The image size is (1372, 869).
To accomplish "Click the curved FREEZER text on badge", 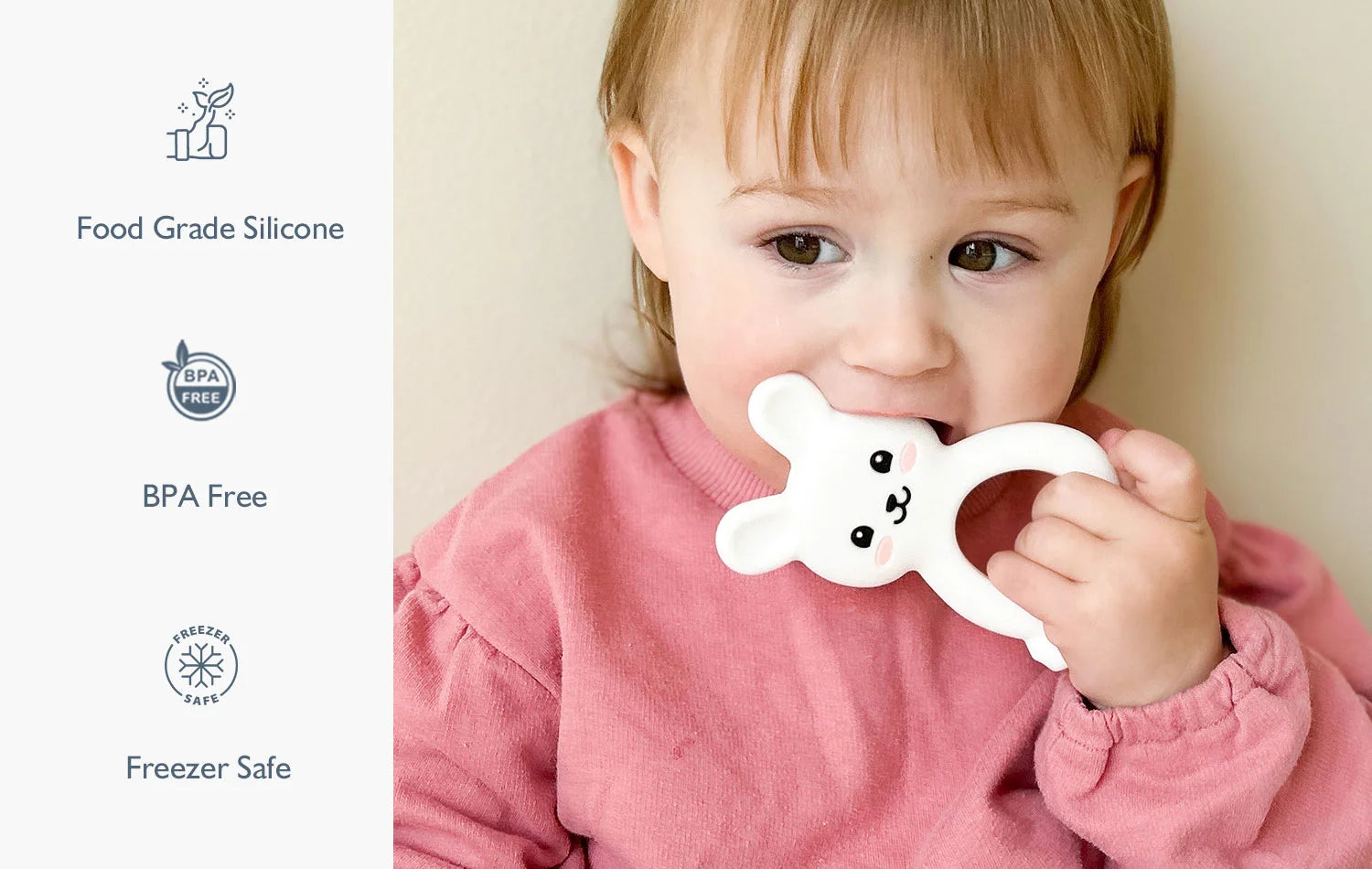I will pos(201,634).
